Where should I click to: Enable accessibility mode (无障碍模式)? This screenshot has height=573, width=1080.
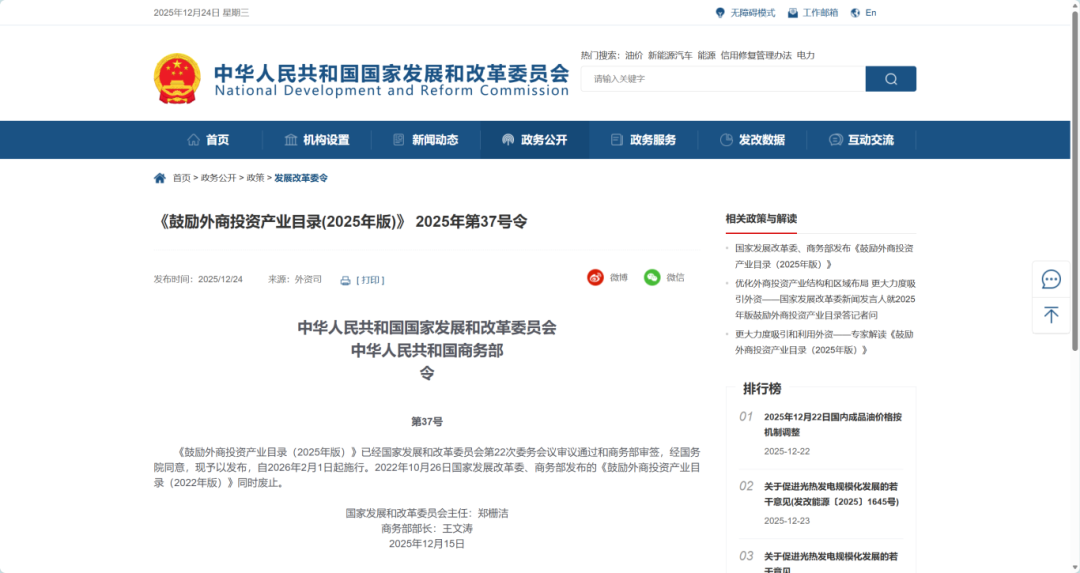click(x=745, y=13)
